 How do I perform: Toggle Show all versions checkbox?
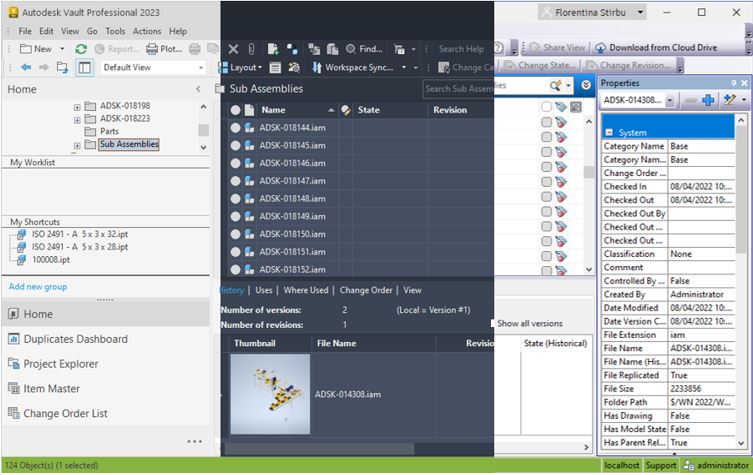coord(493,323)
